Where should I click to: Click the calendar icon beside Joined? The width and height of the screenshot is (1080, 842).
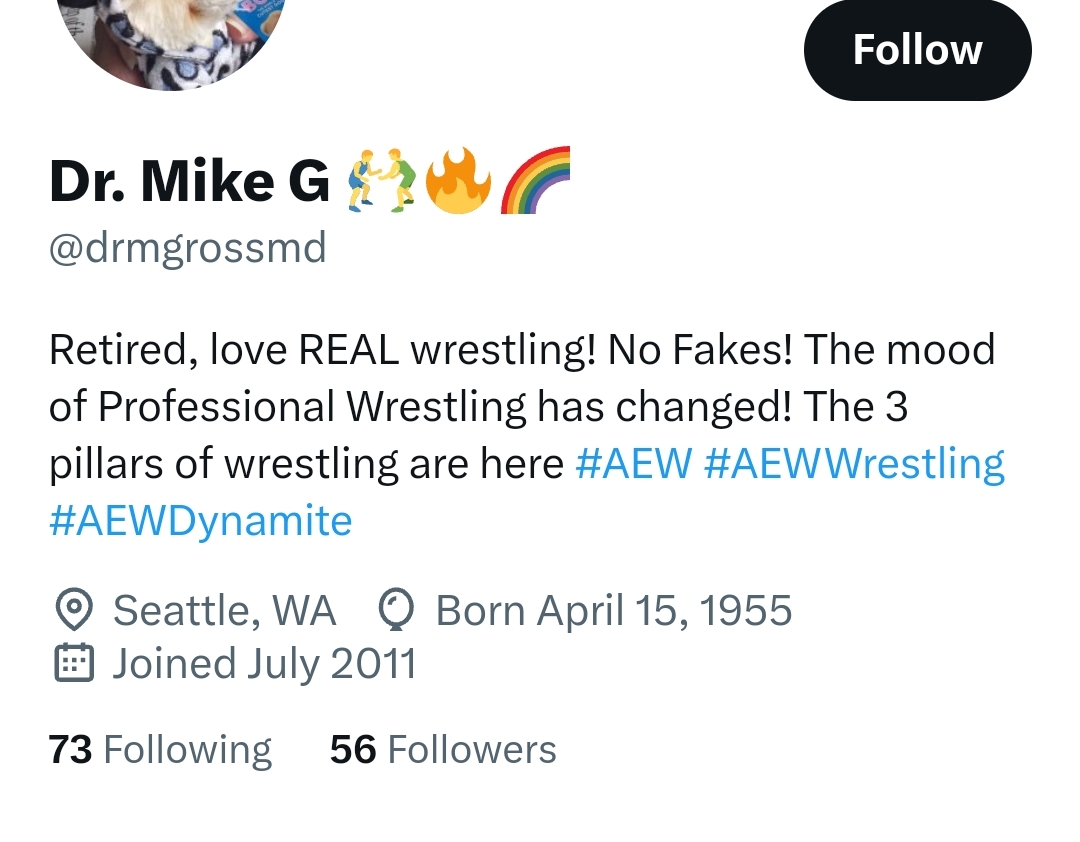click(72, 663)
